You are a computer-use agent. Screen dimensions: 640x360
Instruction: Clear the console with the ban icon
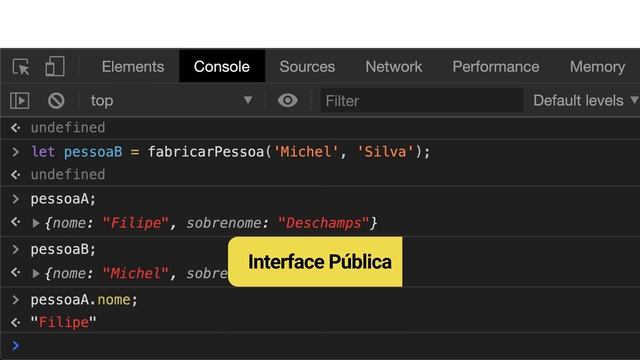(56, 100)
